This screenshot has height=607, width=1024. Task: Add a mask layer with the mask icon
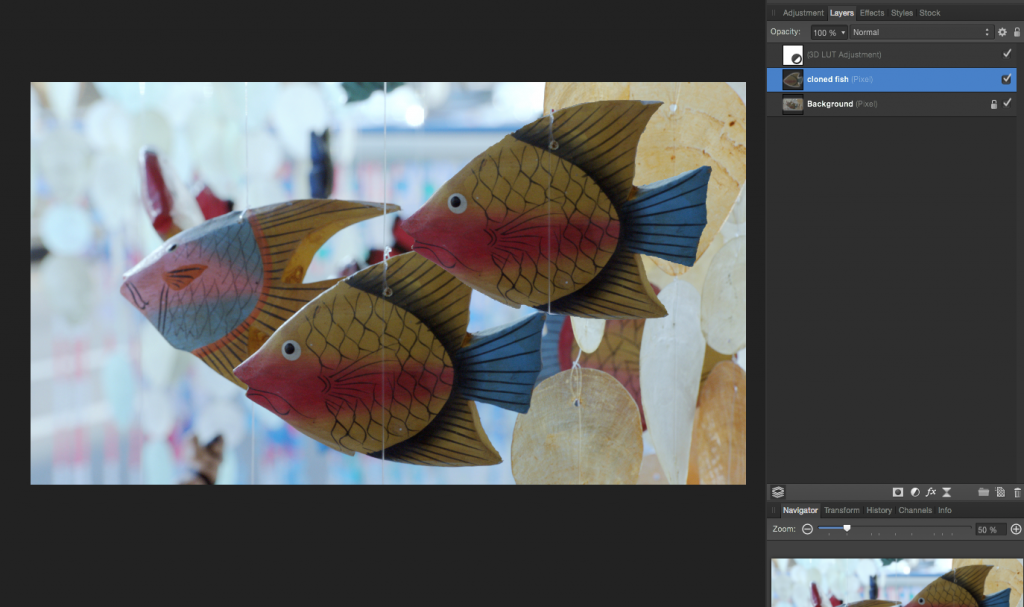[898, 492]
